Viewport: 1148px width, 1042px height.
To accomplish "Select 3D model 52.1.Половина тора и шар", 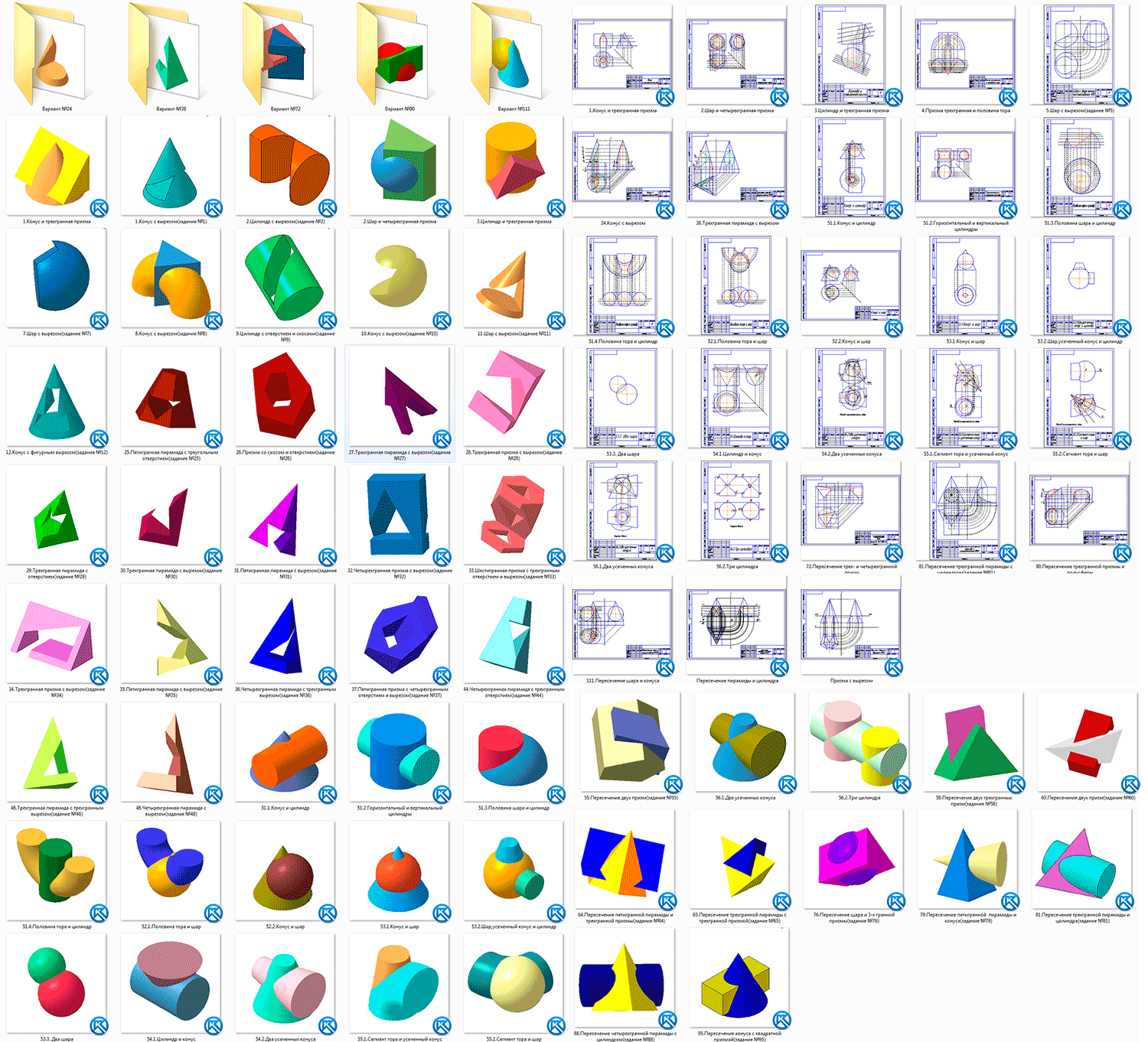I will coord(171,871).
